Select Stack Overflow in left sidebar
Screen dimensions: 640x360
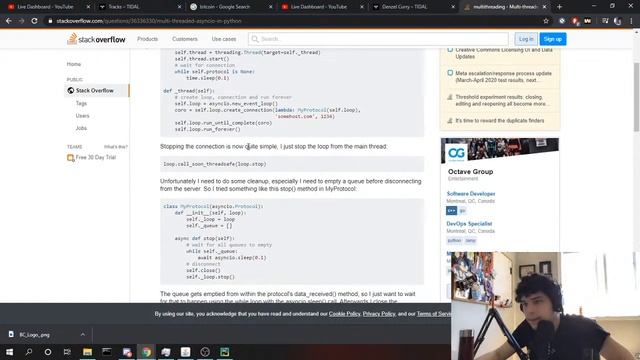tap(97, 91)
